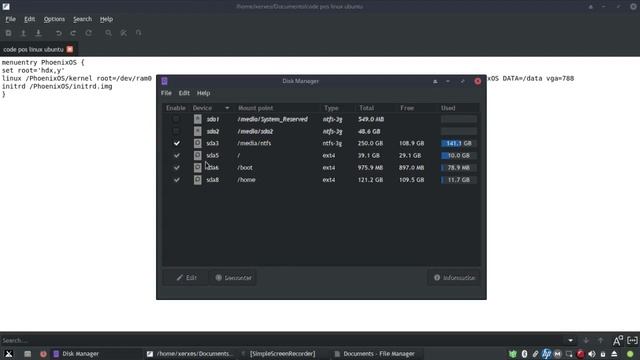Click the open file toolbar icon in editor
Viewport: 640px width, 360px height.
tap(23, 33)
